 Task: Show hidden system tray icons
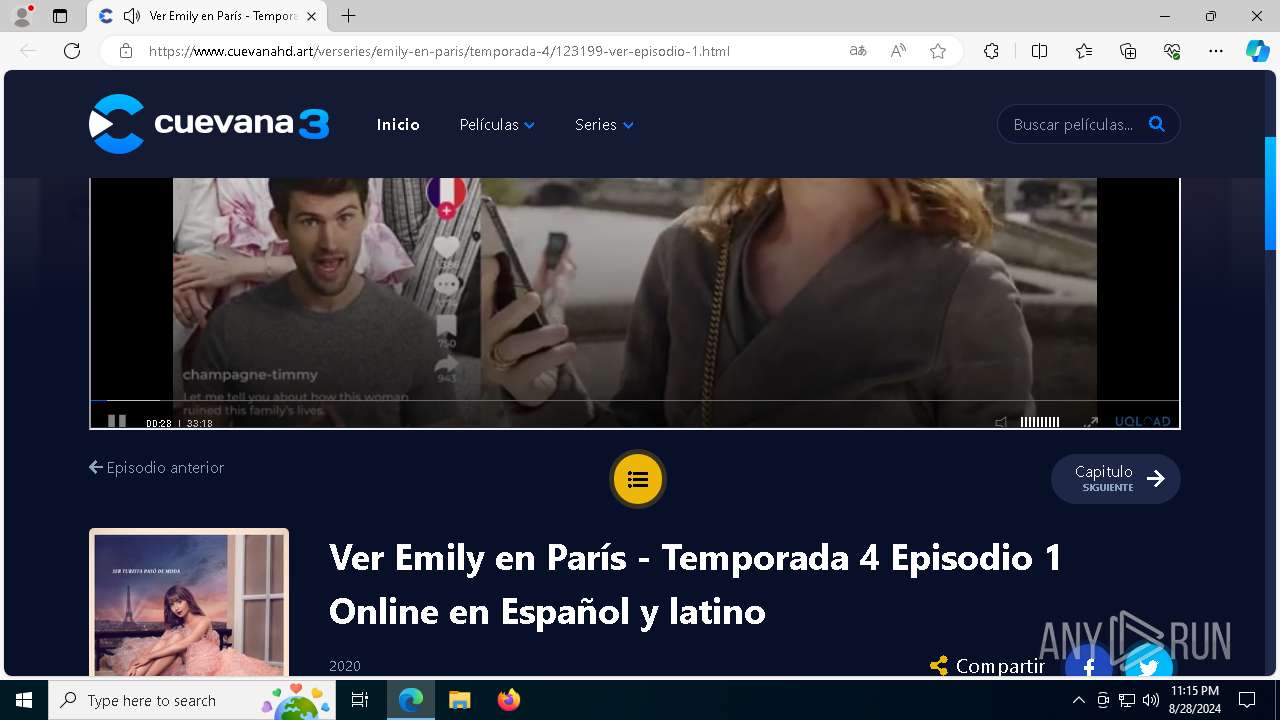pos(1078,700)
